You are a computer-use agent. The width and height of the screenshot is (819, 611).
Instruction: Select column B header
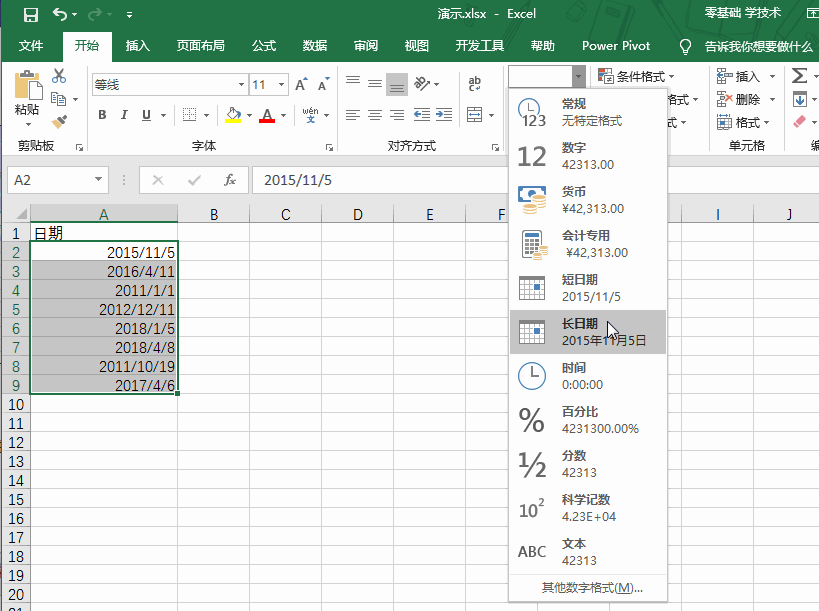(x=214, y=214)
